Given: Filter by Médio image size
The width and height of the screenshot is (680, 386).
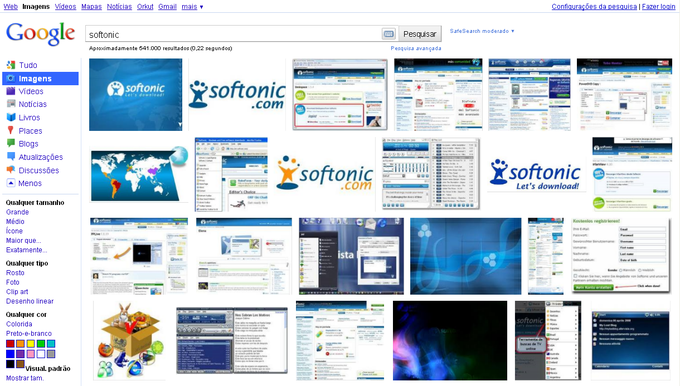Looking at the screenshot, I should tap(15, 222).
